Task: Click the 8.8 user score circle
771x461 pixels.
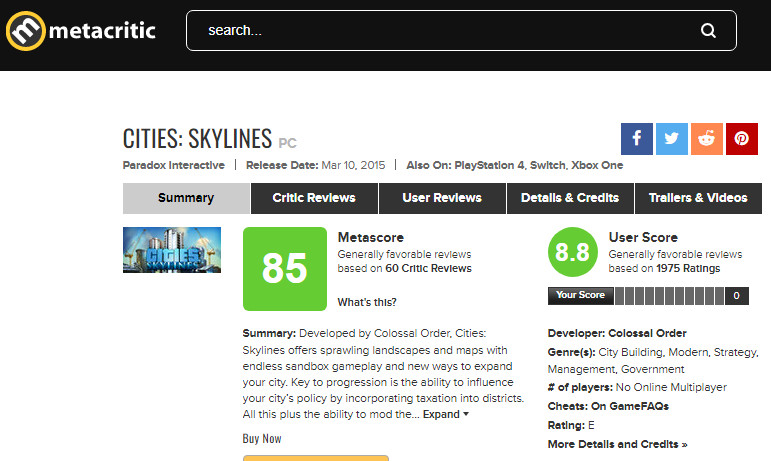Action: pos(572,252)
